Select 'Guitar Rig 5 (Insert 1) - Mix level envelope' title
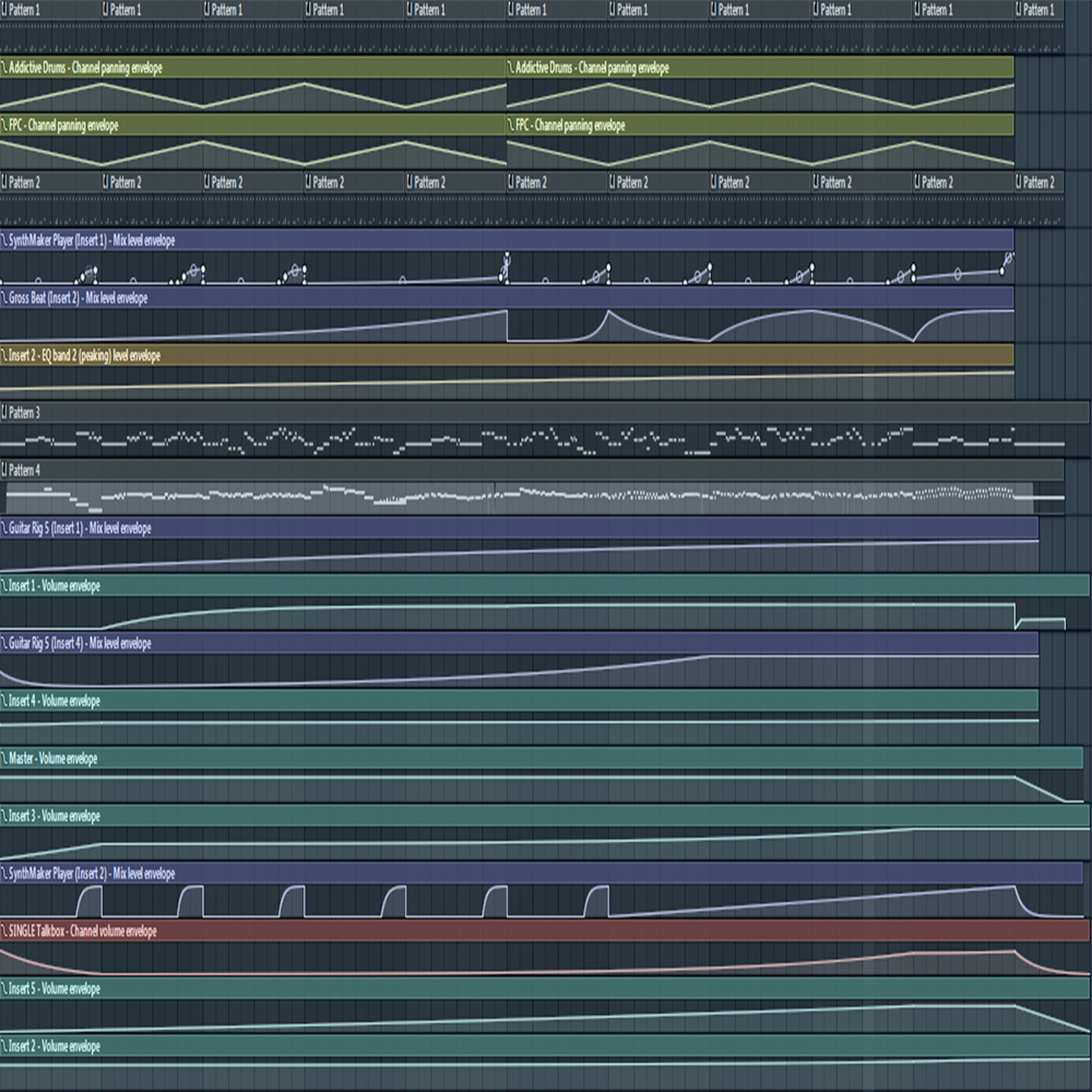Image resolution: width=1092 pixels, height=1092 pixels. pos(80,529)
